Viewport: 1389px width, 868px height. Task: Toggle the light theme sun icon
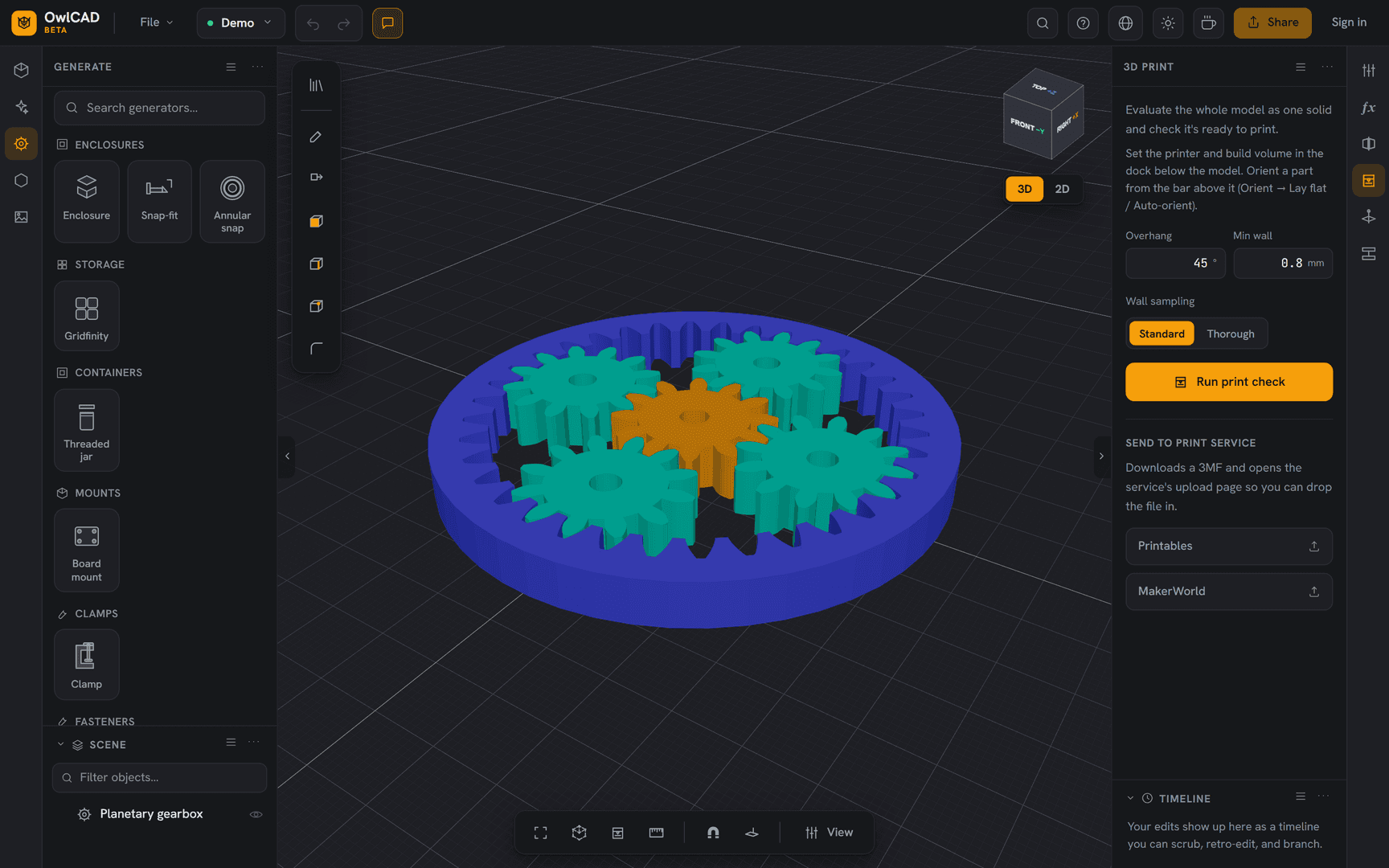pos(1168,23)
